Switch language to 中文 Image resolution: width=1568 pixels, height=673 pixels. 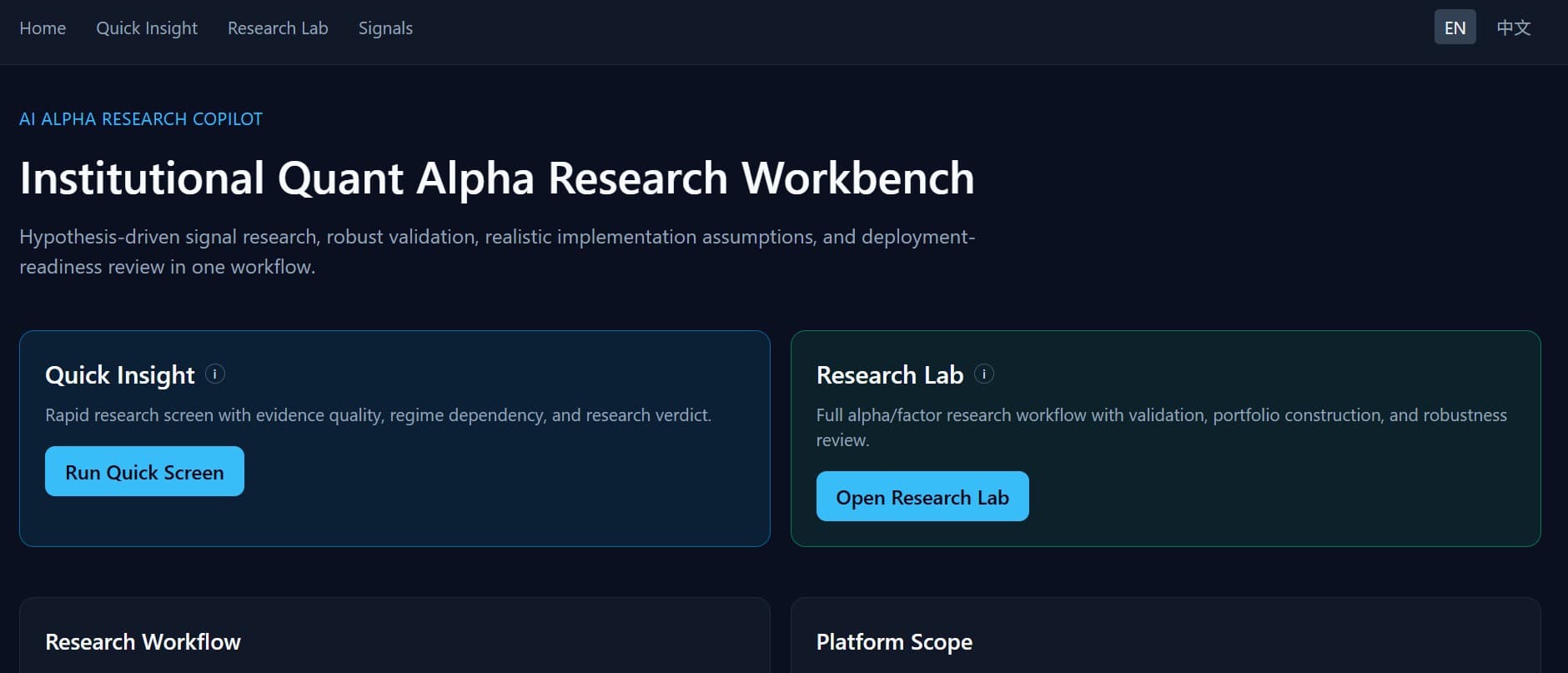(x=1513, y=28)
